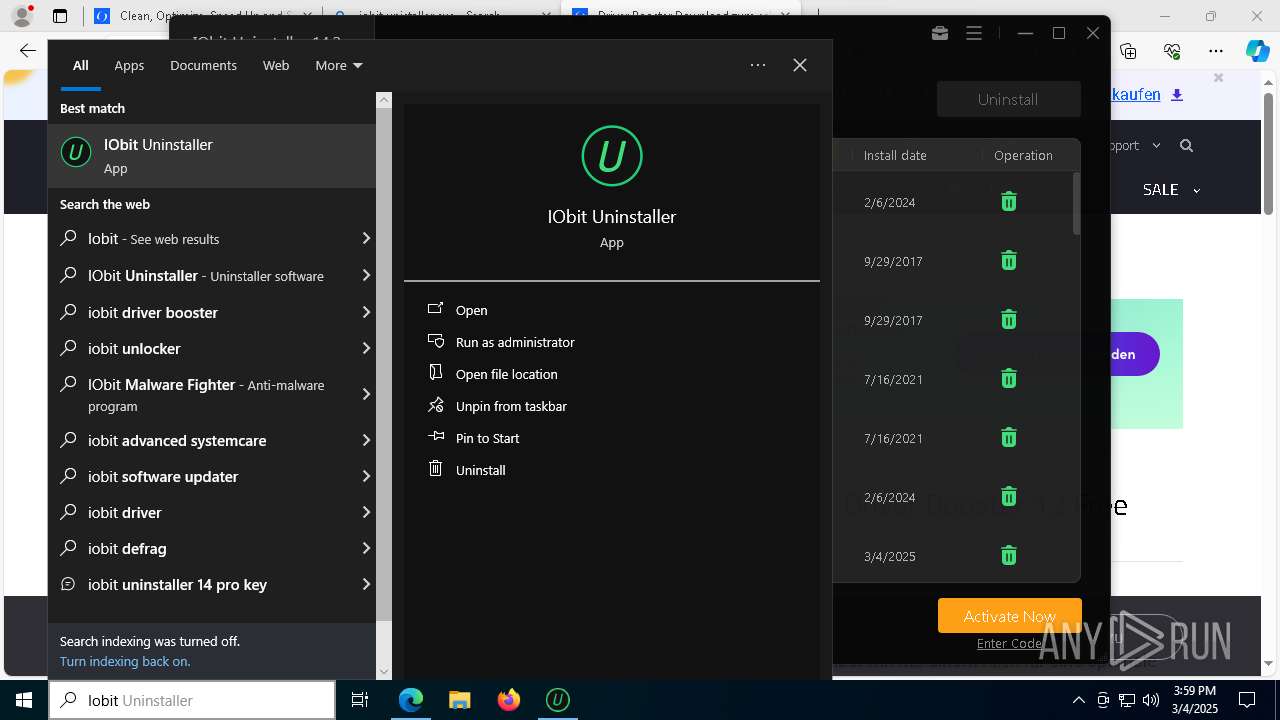Click the greyed Uninstall button in IObit window
The image size is (1280, 720).
coord(1008,99)
